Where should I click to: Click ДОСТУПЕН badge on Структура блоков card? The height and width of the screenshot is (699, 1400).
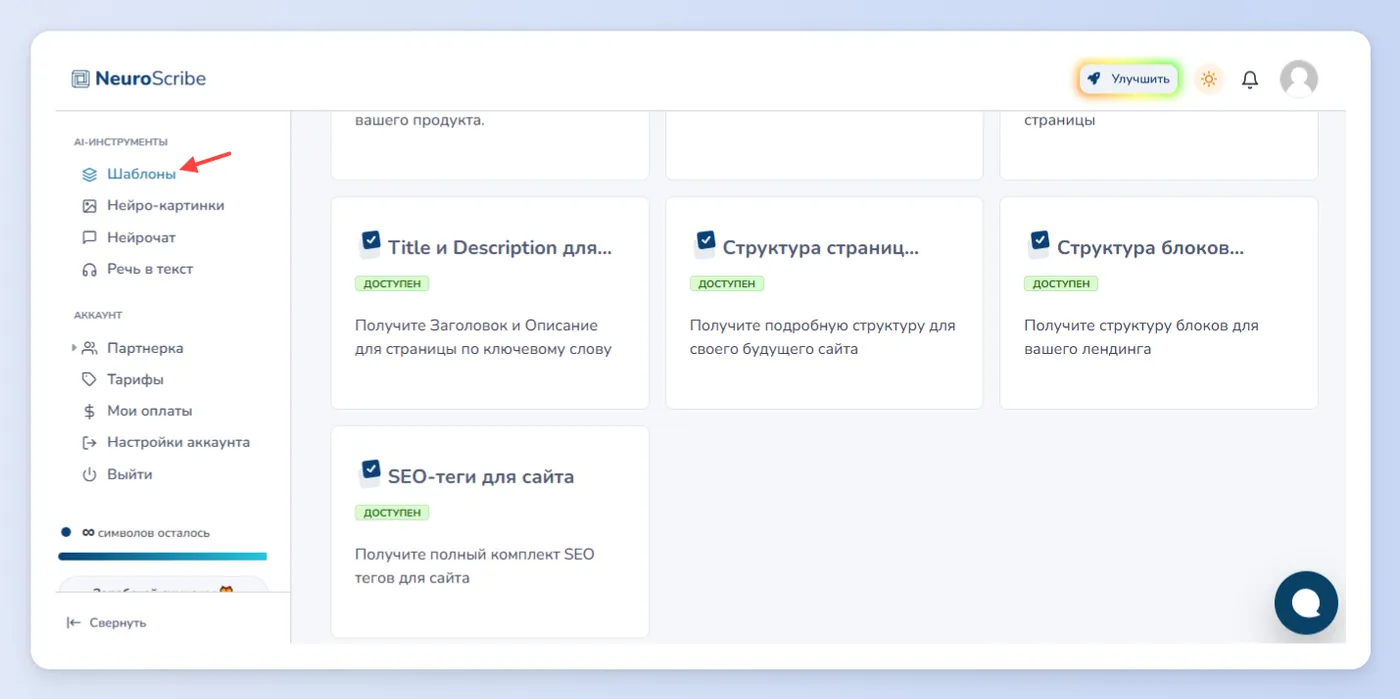pyautogui.click(x=1061, y=284)
